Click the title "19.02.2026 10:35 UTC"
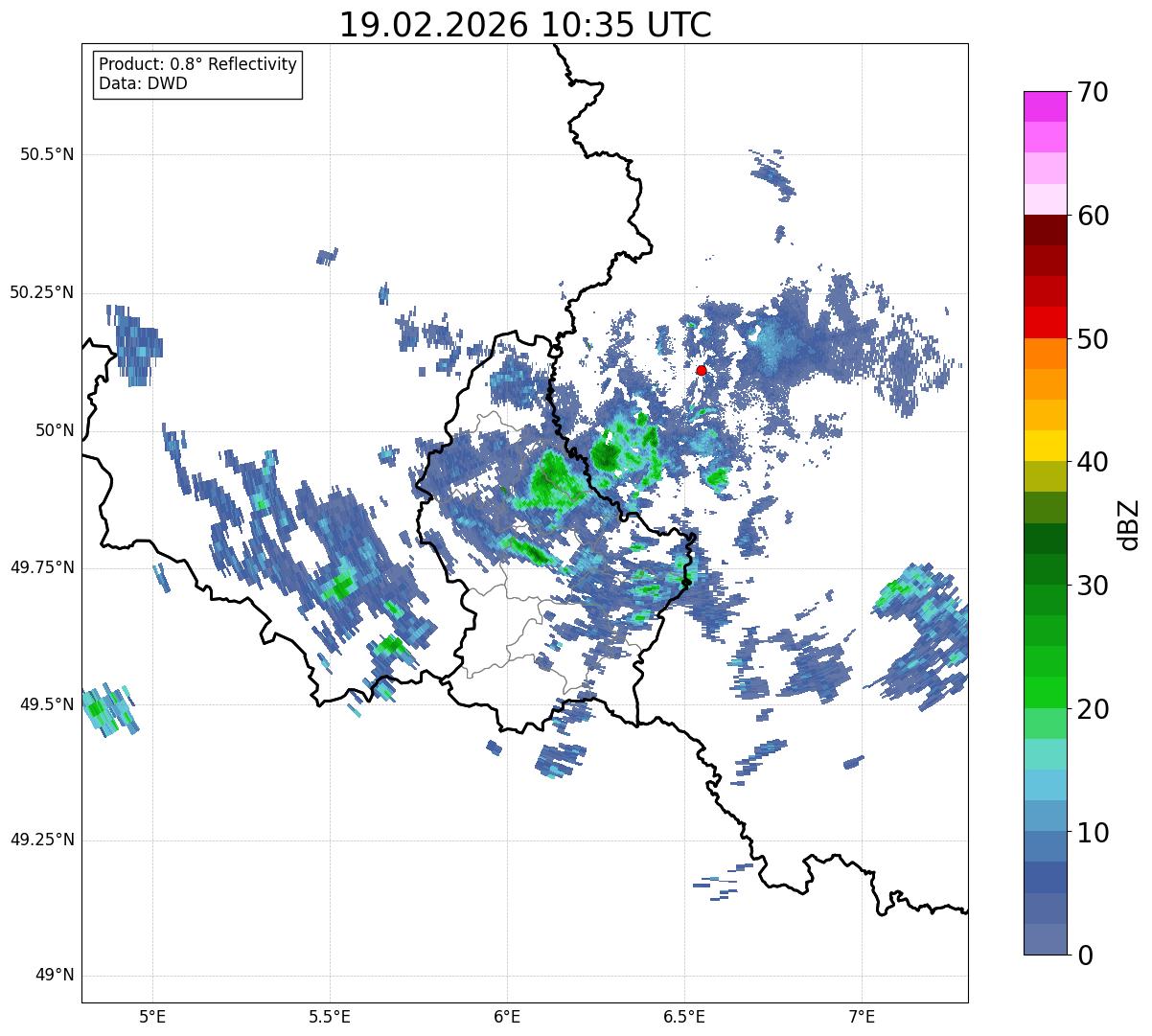Screen dimensions: 1152x1036 (x=525, y=25)
